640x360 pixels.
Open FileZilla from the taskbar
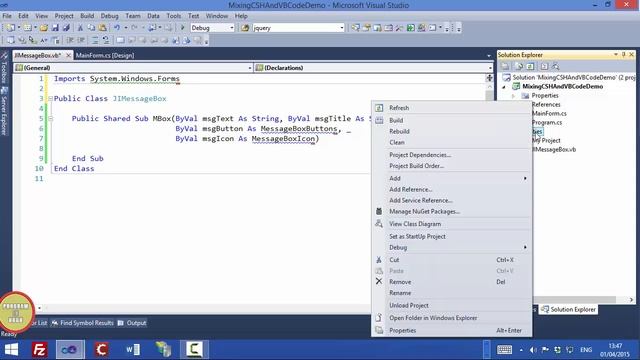[40, 349]
